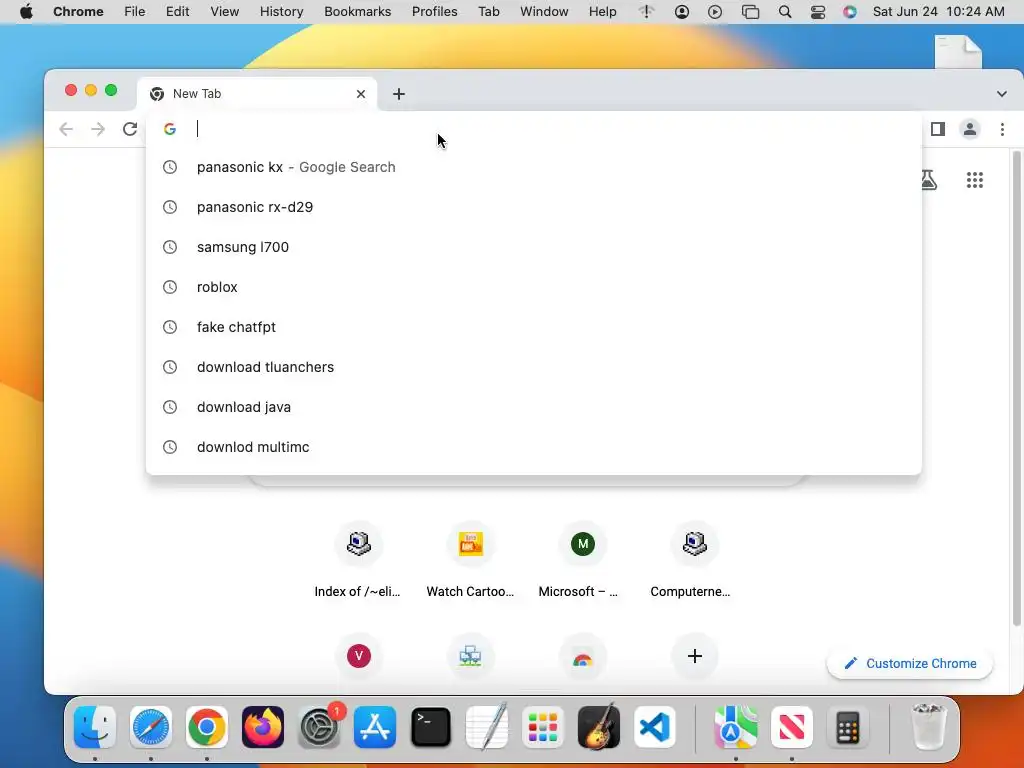Open News app from the dock

792,727
